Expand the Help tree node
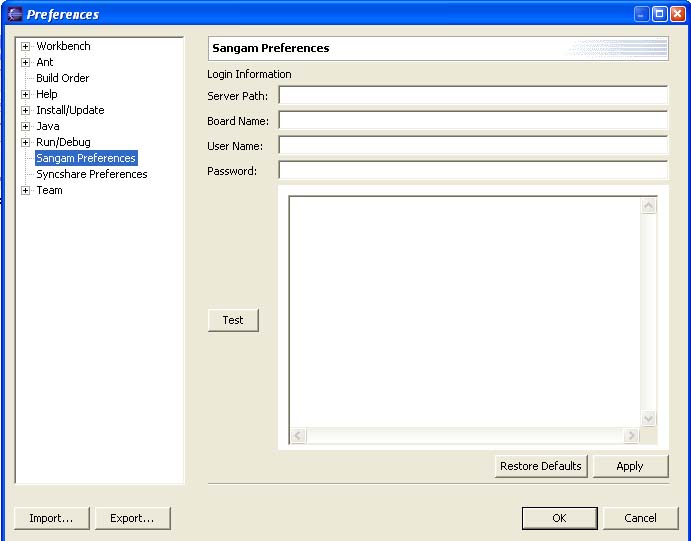The height and width of the screenshot is (541, 691). pos(26,94)
